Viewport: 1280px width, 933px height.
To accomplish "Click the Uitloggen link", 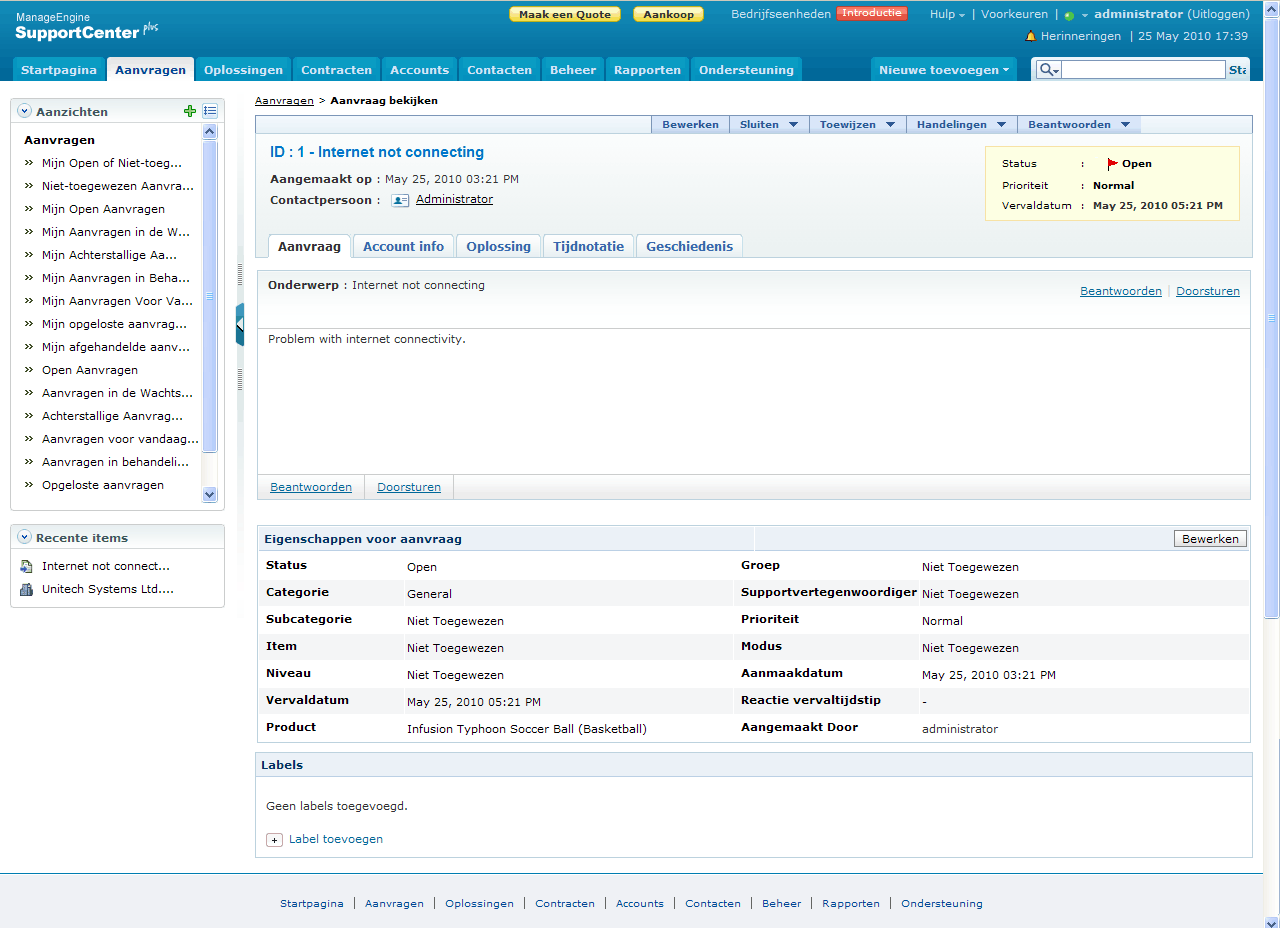I will [1219, 15].
